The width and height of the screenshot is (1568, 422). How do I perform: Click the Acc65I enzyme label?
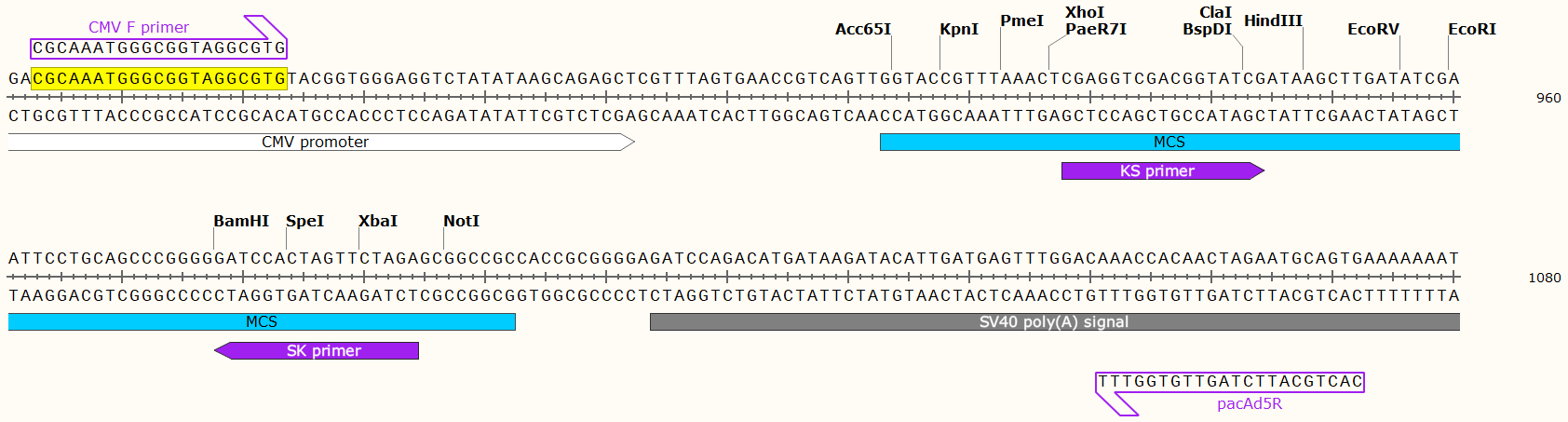[x=863, y=29]
